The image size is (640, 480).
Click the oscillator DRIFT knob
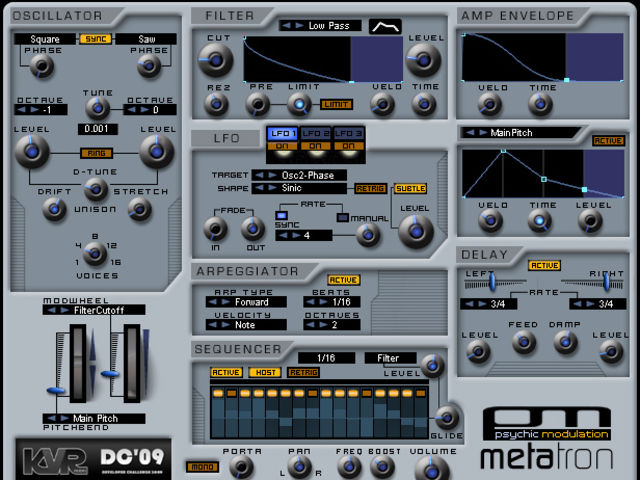(54, 209)
